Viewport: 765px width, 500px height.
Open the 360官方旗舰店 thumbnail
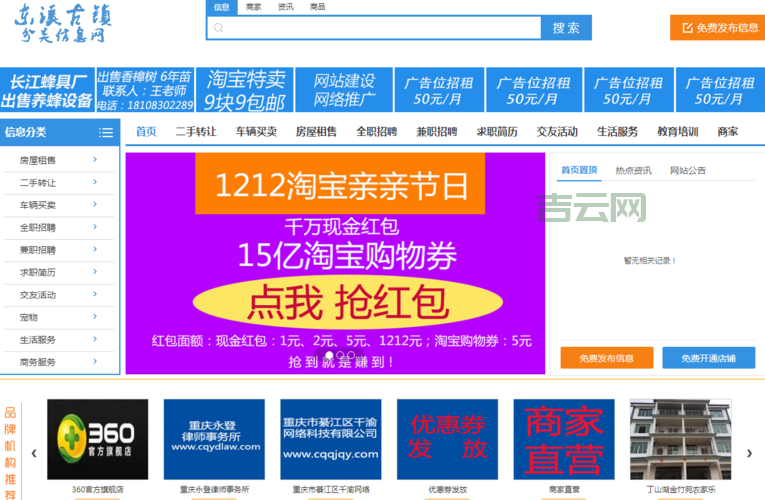(x=98, y=439)
